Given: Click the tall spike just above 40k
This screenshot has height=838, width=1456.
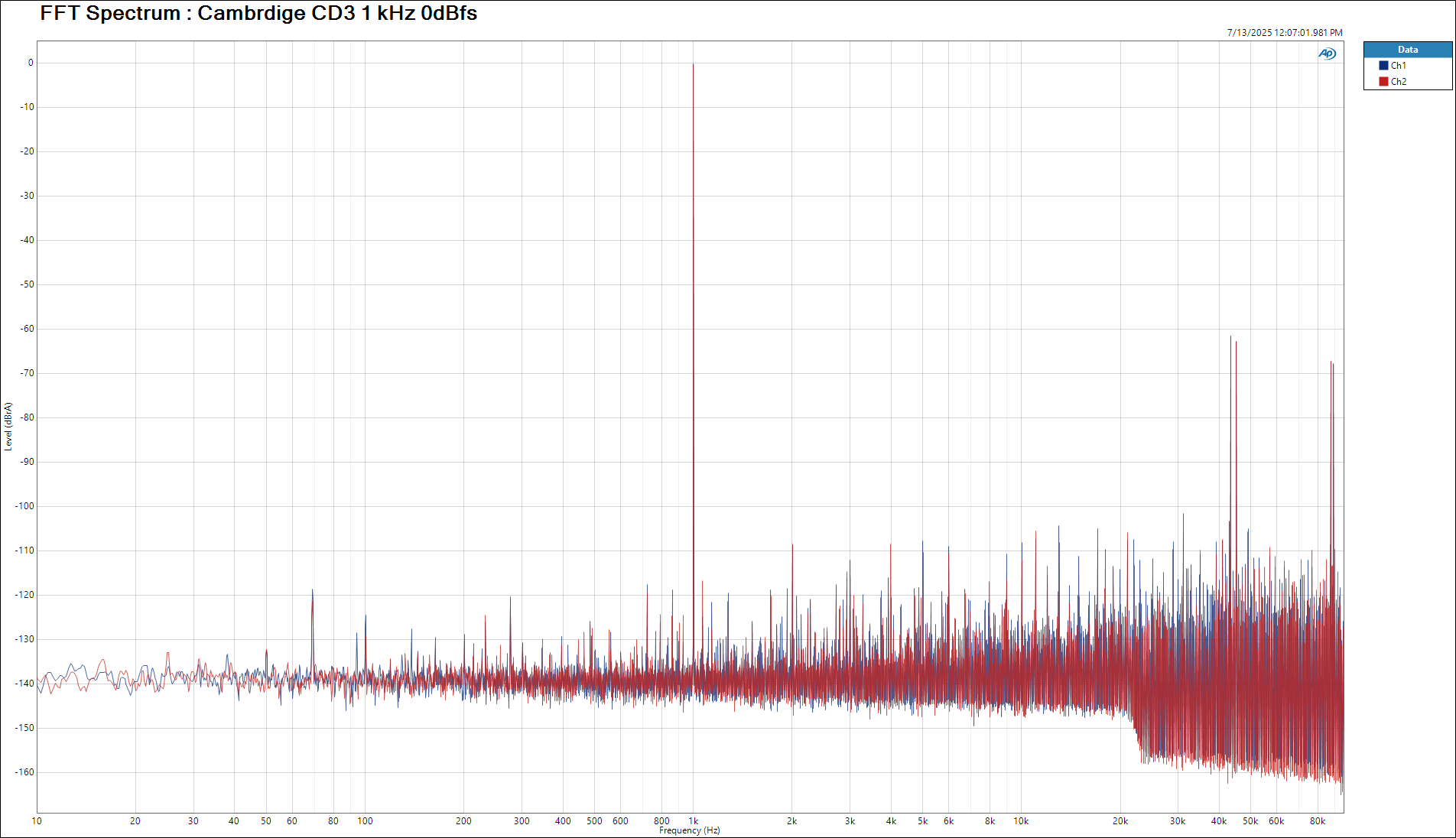Looking at the screenshot, I should [1231, 338].
